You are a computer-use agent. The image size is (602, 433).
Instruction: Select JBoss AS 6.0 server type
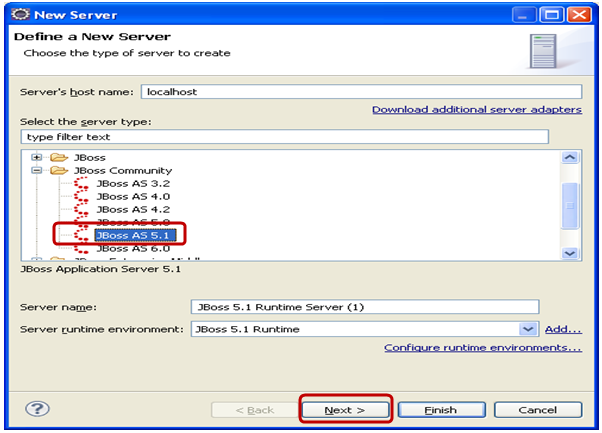point(133,249)
